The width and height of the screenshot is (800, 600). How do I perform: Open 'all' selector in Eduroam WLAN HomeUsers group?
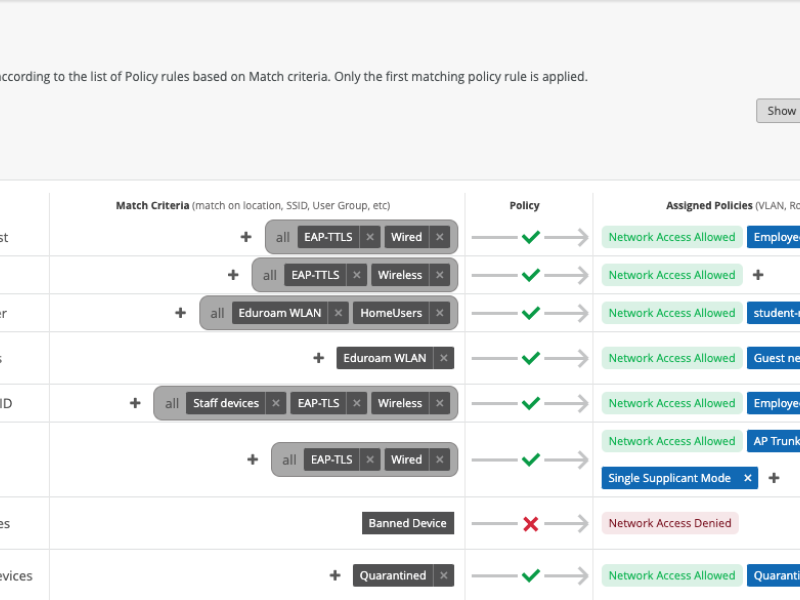217,313
